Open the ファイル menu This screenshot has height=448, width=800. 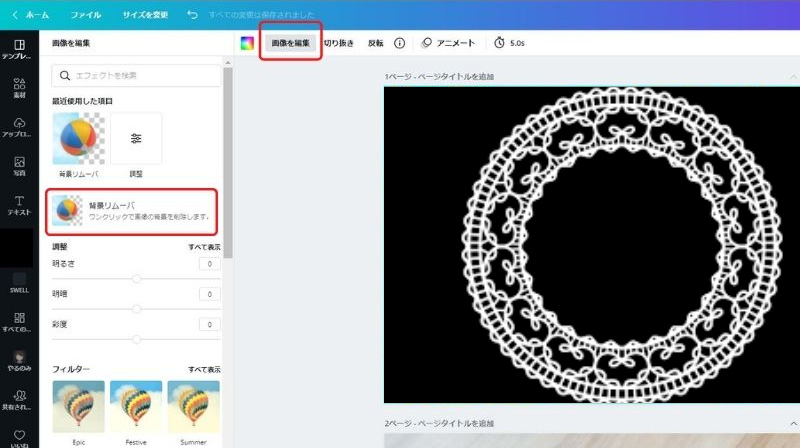click(86, 15)
